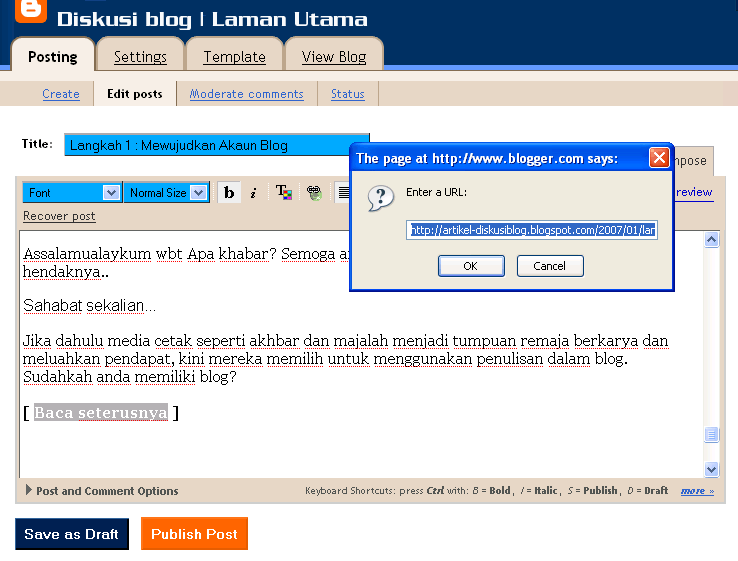Click the 'Sudahkah anda memiliki blog?' text
The width and height of the screenshot is (738, 561).
(x=130, y=377)
